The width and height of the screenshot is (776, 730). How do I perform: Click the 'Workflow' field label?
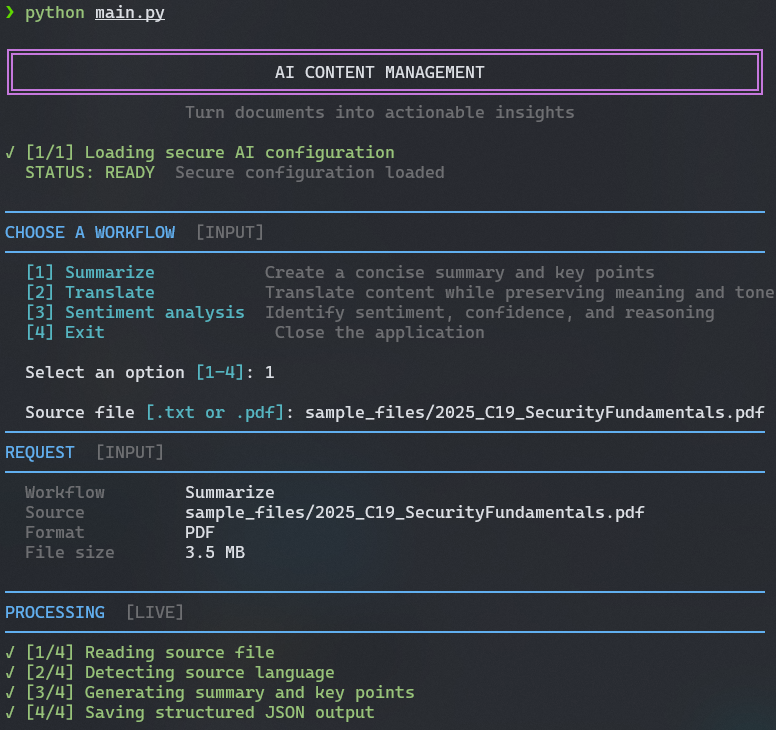[65, 492]
